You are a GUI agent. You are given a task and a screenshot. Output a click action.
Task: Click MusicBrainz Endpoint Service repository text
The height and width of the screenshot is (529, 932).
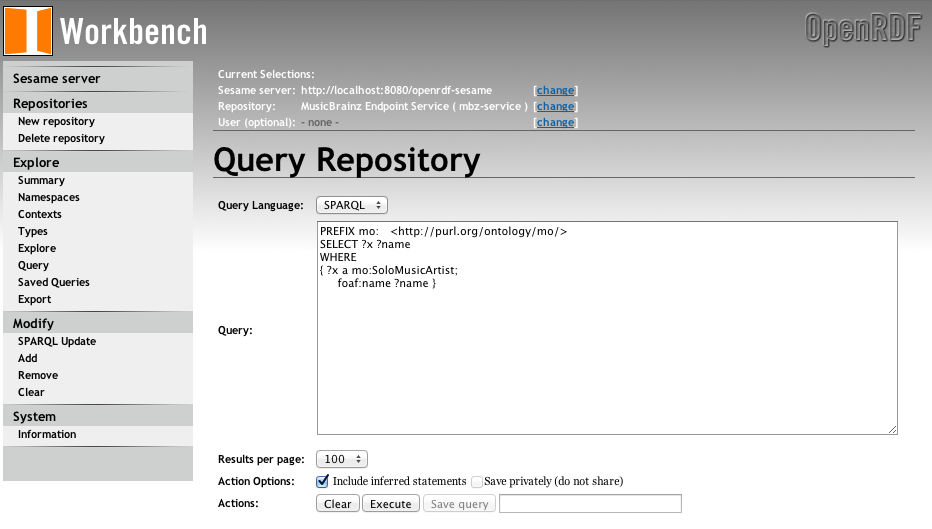point(414,106)
